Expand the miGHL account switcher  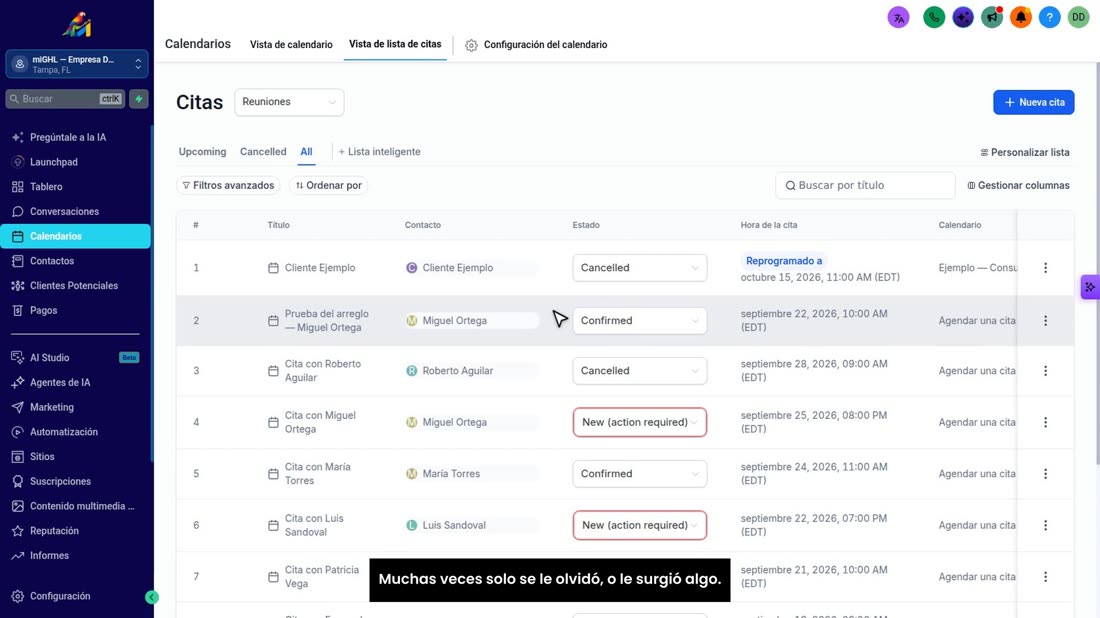77,65
